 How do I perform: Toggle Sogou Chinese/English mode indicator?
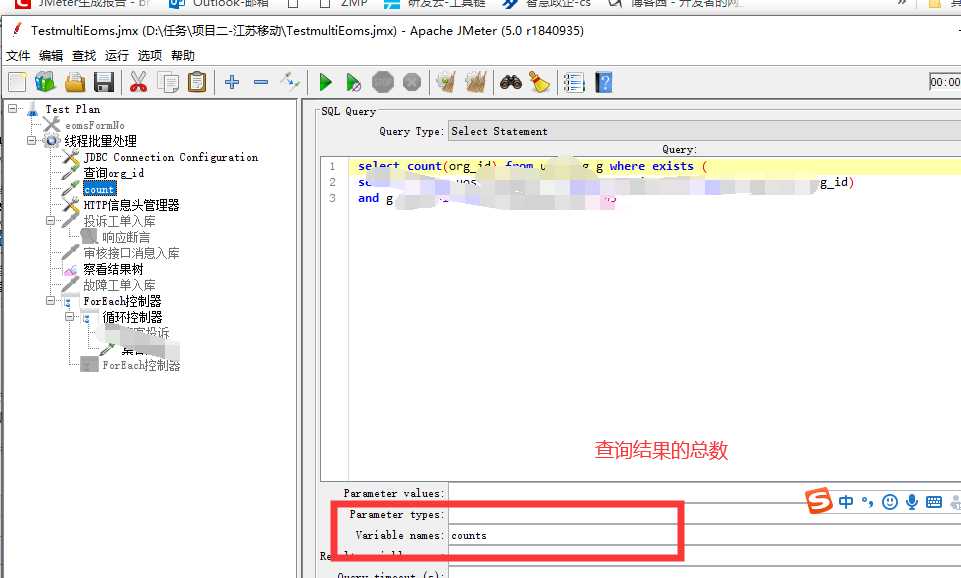846,502
